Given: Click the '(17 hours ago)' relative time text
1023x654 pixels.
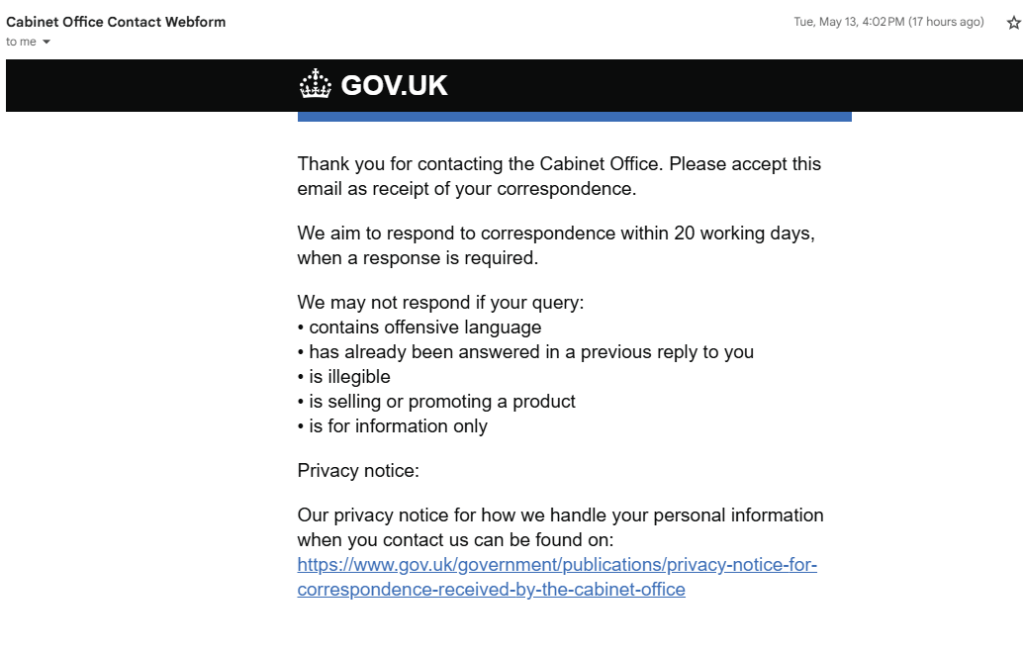Looking at the screenshot, I should click(946, 23).
